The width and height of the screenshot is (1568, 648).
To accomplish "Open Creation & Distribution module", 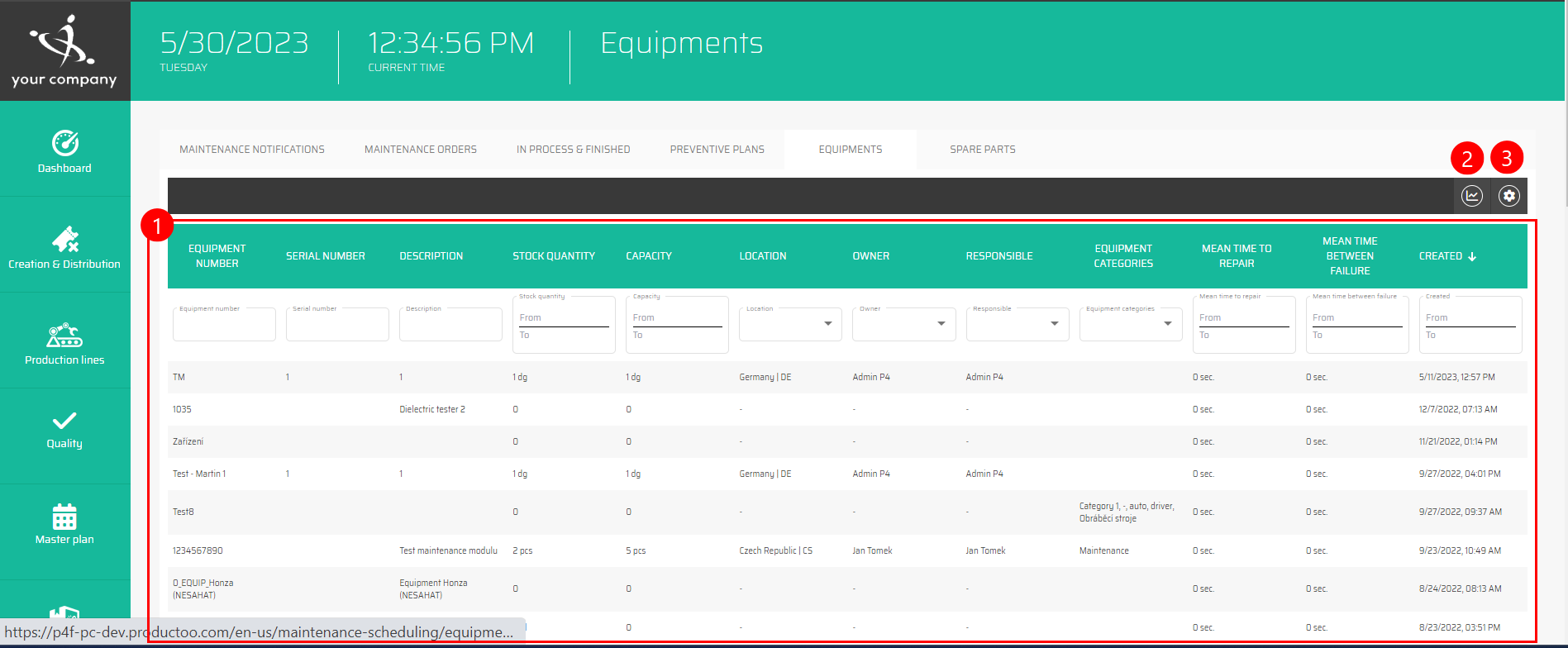I will [x=64, y=248].
